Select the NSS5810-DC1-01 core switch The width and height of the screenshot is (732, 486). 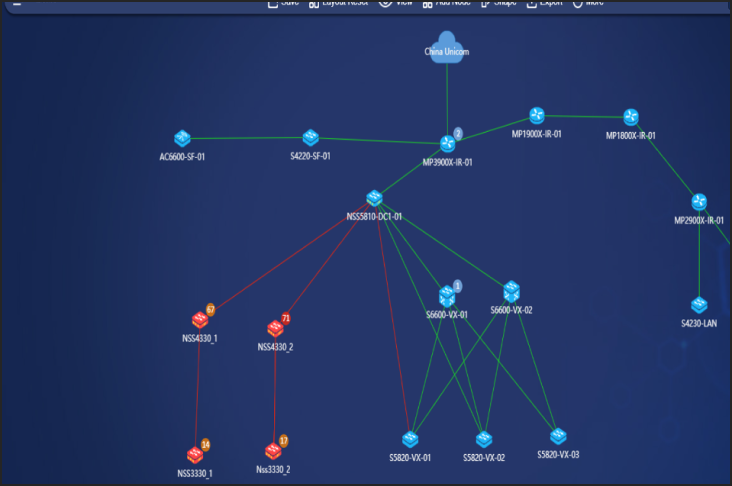coord(374,198)
